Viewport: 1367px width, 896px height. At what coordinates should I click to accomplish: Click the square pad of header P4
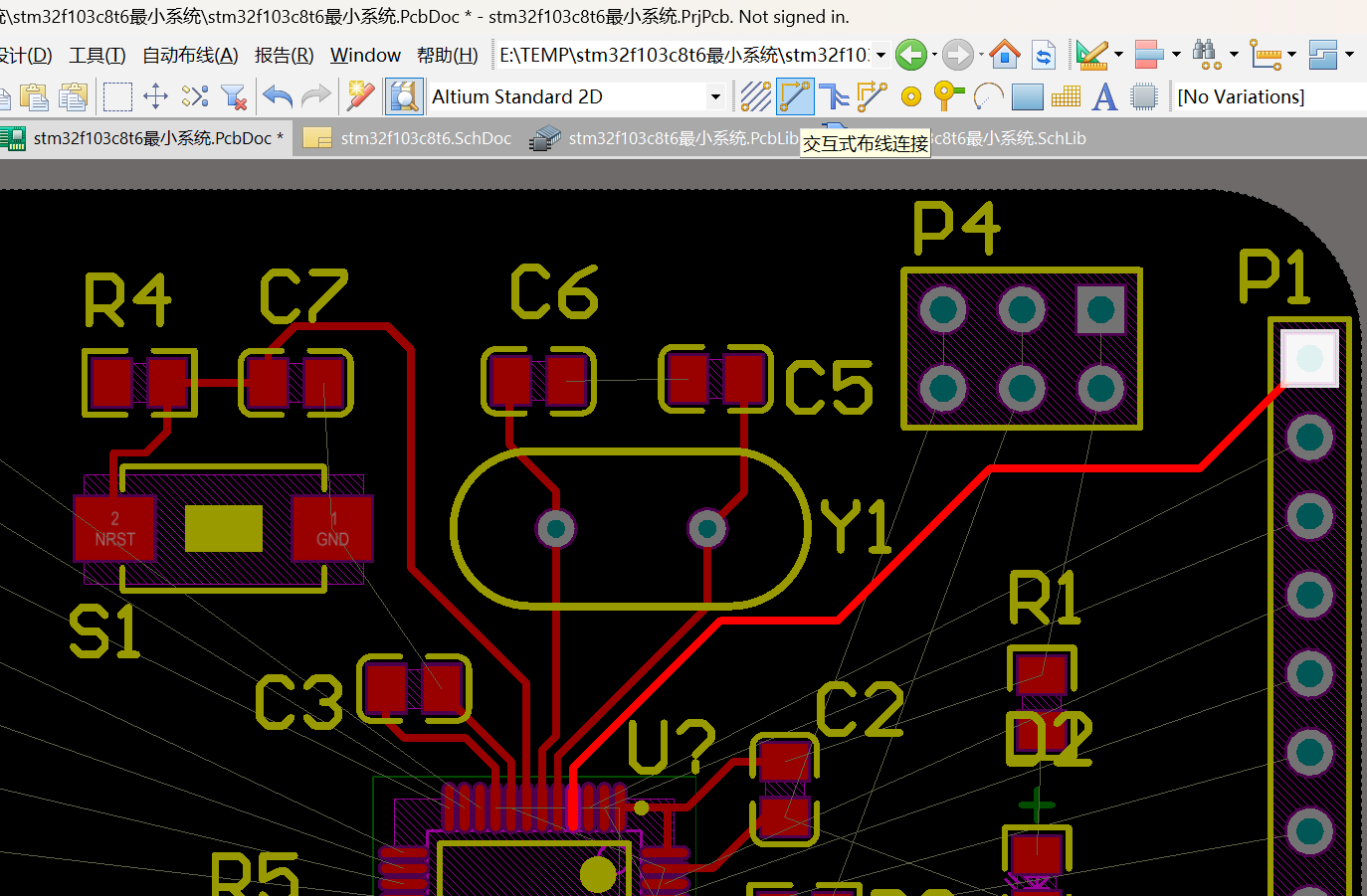click(x=1100, y=310)
